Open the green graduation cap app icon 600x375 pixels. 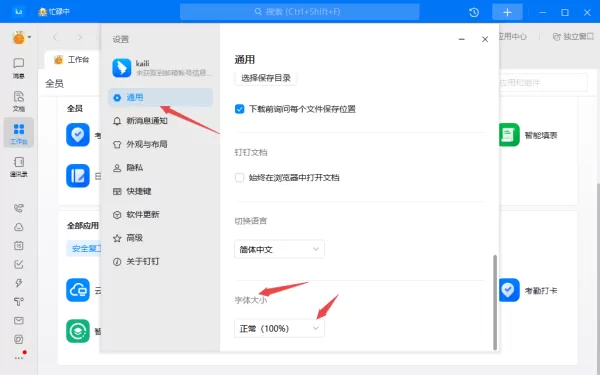(x=78, y=331)
